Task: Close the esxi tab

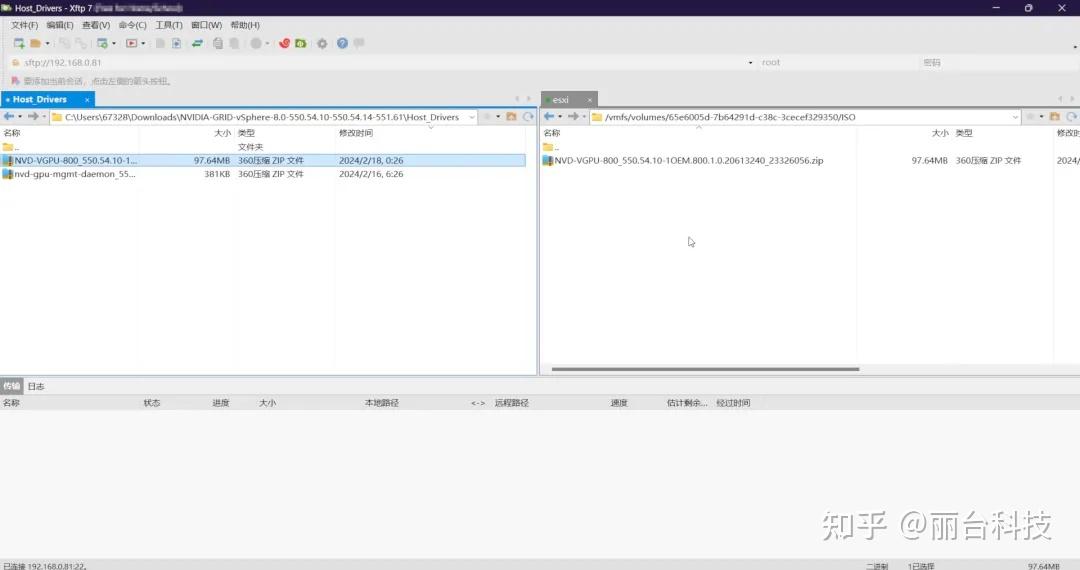Action: pos(590,100)
